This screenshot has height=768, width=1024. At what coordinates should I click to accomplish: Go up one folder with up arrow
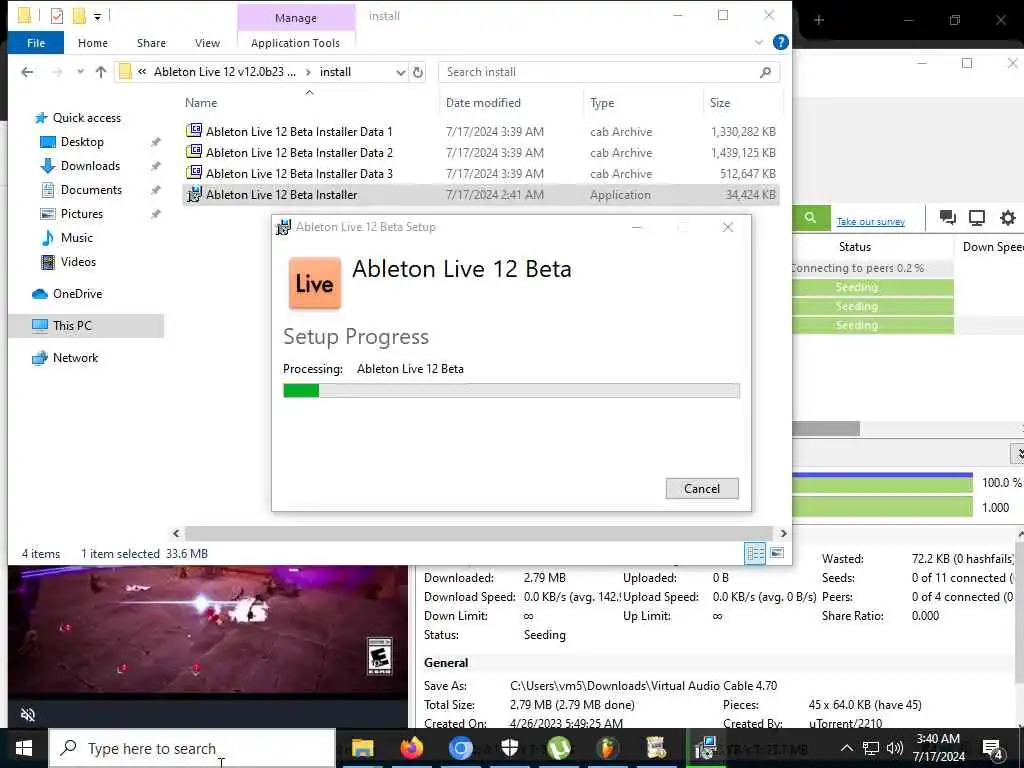tap(101, 72)
